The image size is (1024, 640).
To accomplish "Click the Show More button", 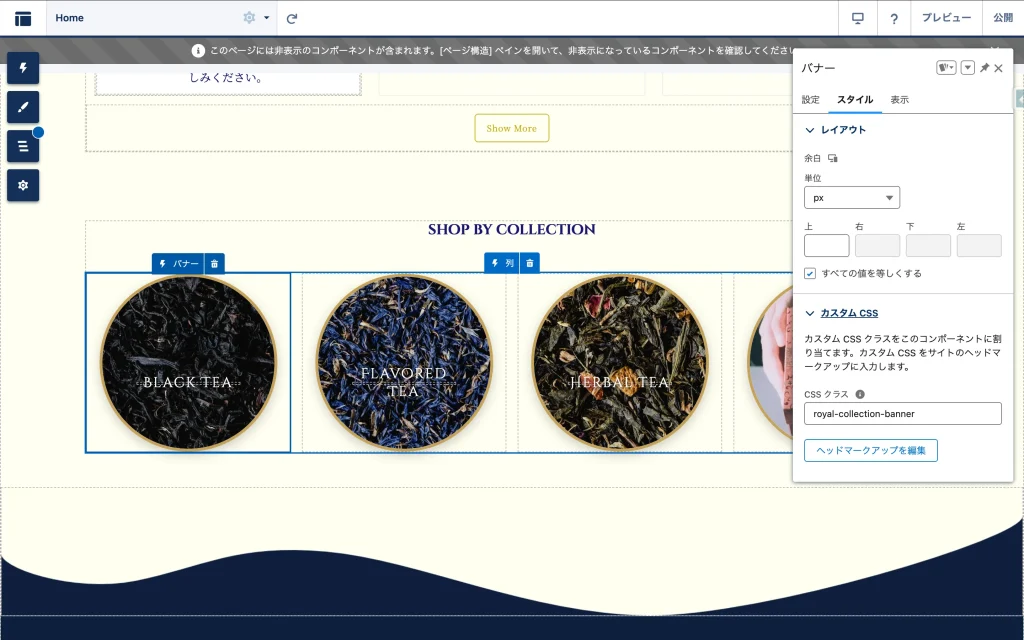I will (511, 128).
